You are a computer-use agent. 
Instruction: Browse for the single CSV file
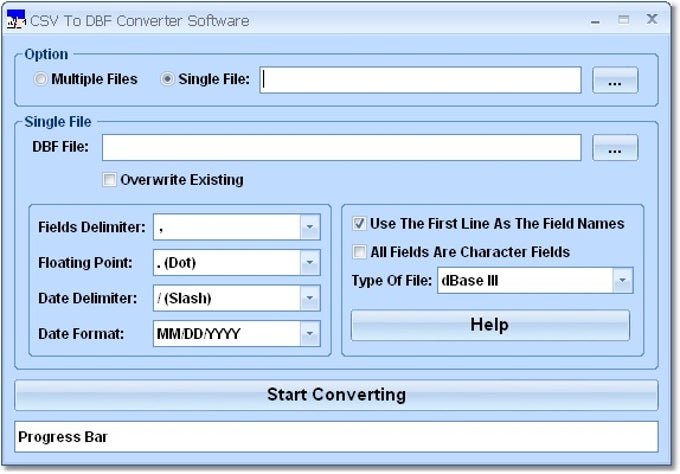pos(615,81)
